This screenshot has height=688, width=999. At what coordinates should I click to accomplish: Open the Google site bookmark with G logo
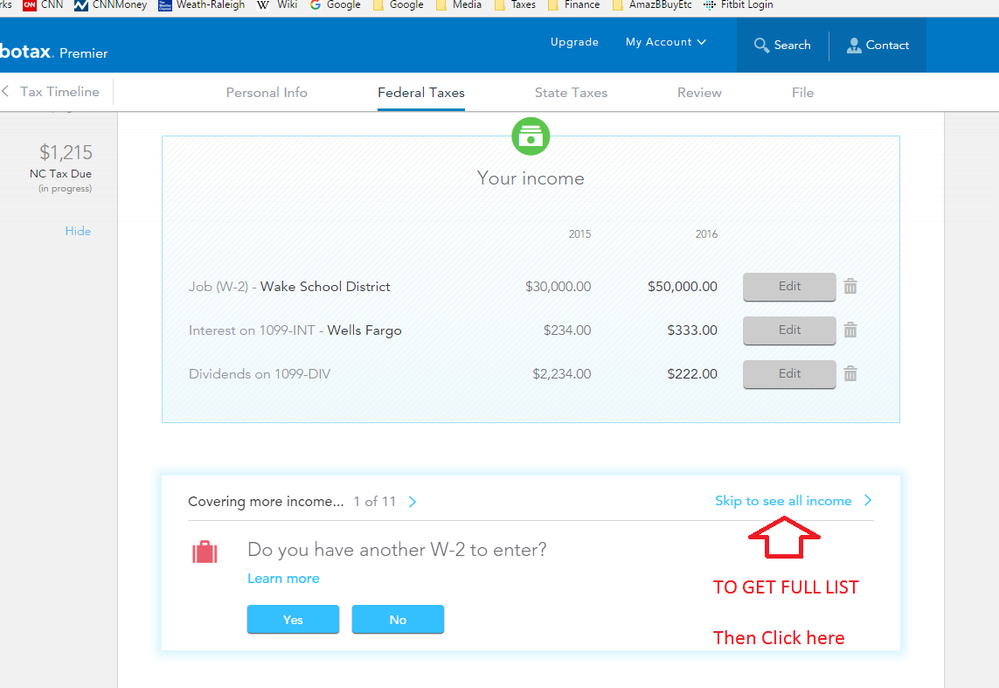click(x=335, y=5)
